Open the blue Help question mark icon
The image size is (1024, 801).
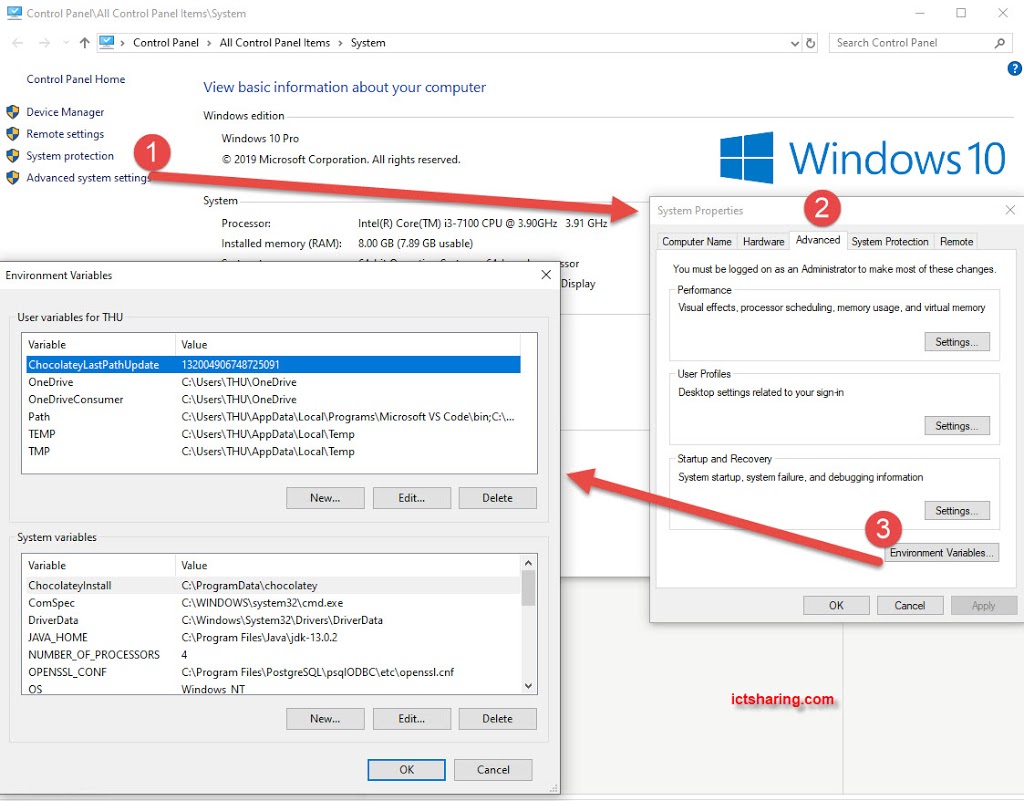pyautogui.click(x=1015, y=68)
